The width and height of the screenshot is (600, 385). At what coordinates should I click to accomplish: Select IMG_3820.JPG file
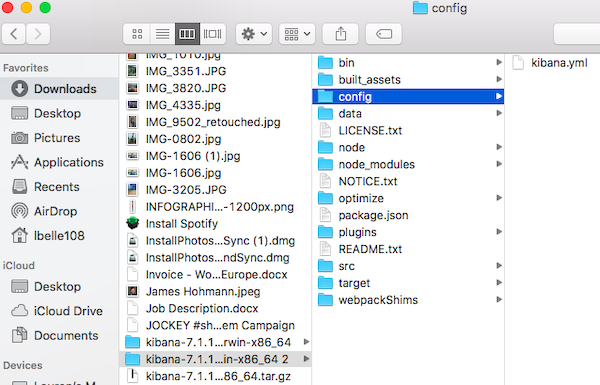[215, 88]
